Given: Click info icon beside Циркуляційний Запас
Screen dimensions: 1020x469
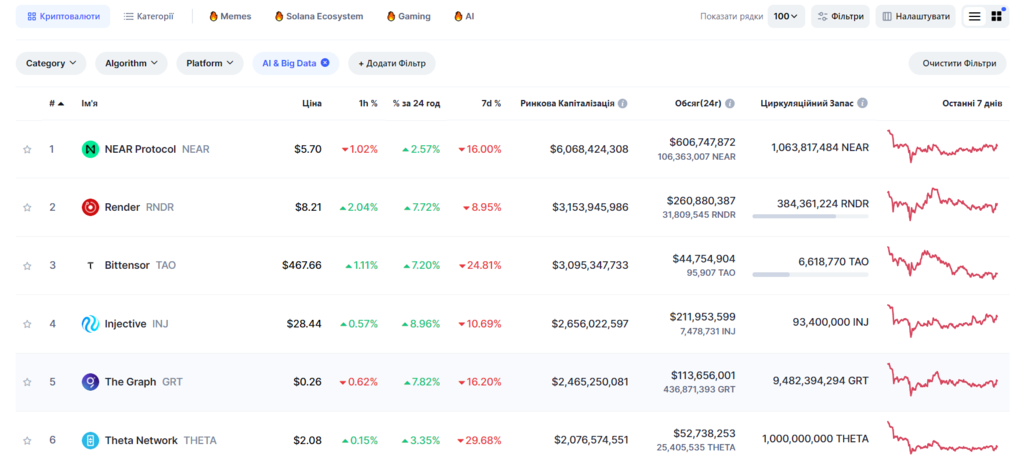Looking at the screenshot, I should [x=862, y=103].
